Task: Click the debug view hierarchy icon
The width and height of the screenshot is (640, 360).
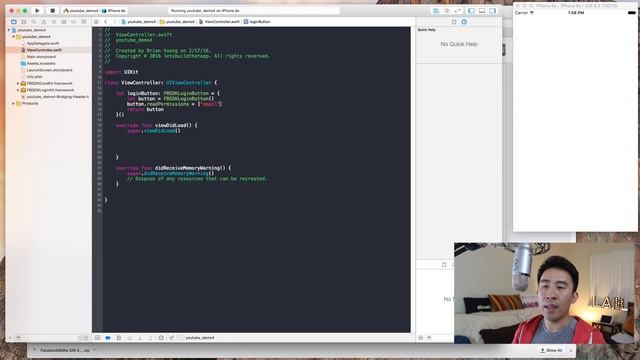Action: coord(161,338)
